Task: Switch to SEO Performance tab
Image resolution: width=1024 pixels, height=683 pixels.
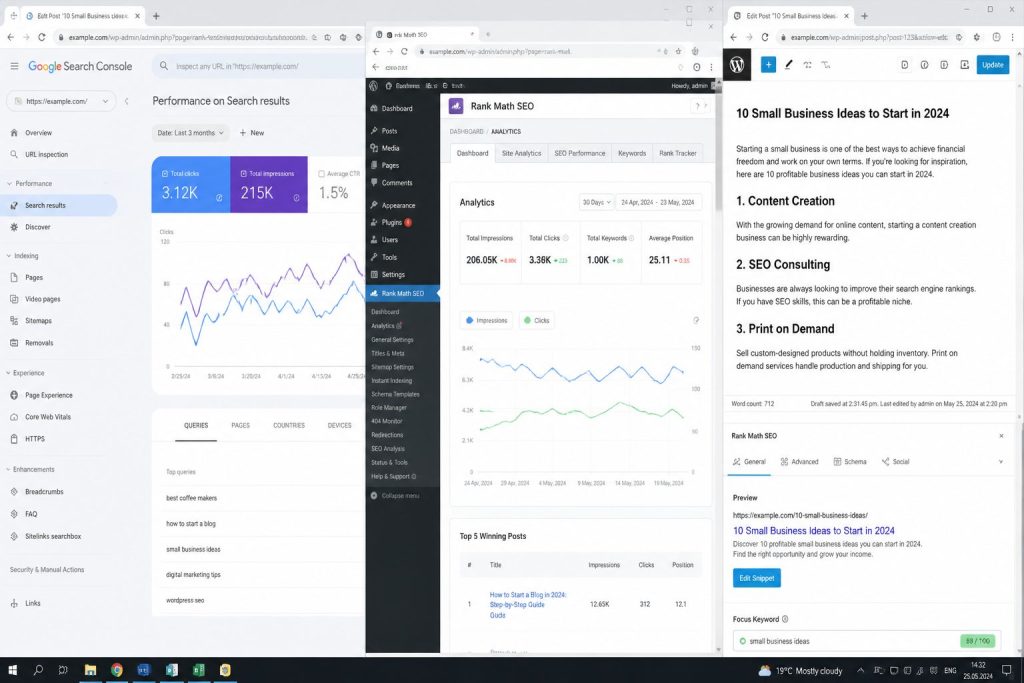Action: pyautogui.click(x=579, y=153)
